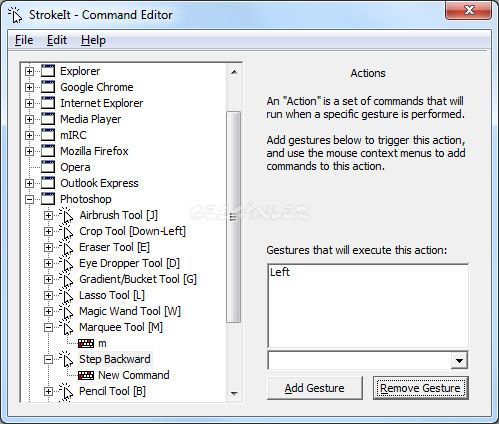Open the gesture selection dropdown arrow
Screen dimensions: 499x424
tap(459, 360)
